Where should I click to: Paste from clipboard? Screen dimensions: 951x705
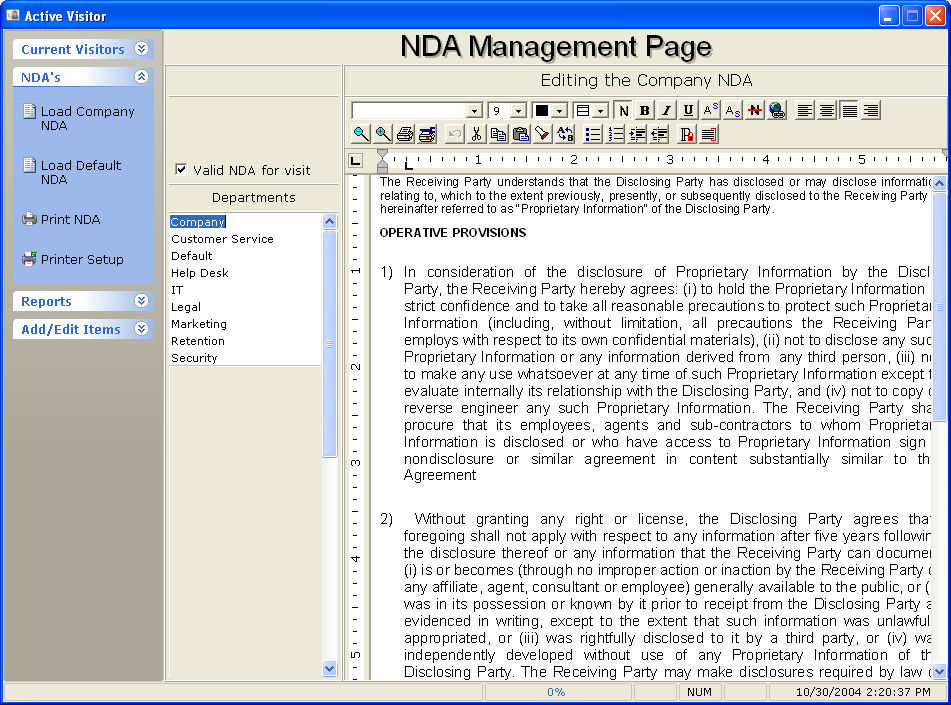[520, 134]
